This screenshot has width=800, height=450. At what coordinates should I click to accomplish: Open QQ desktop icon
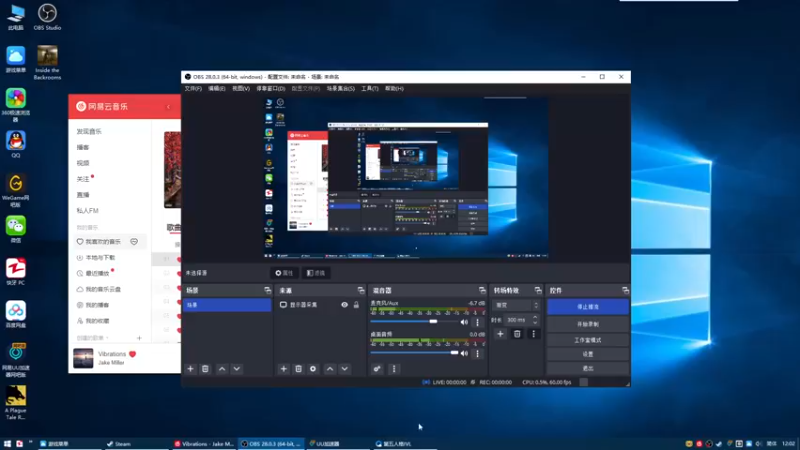click(16, 144)
